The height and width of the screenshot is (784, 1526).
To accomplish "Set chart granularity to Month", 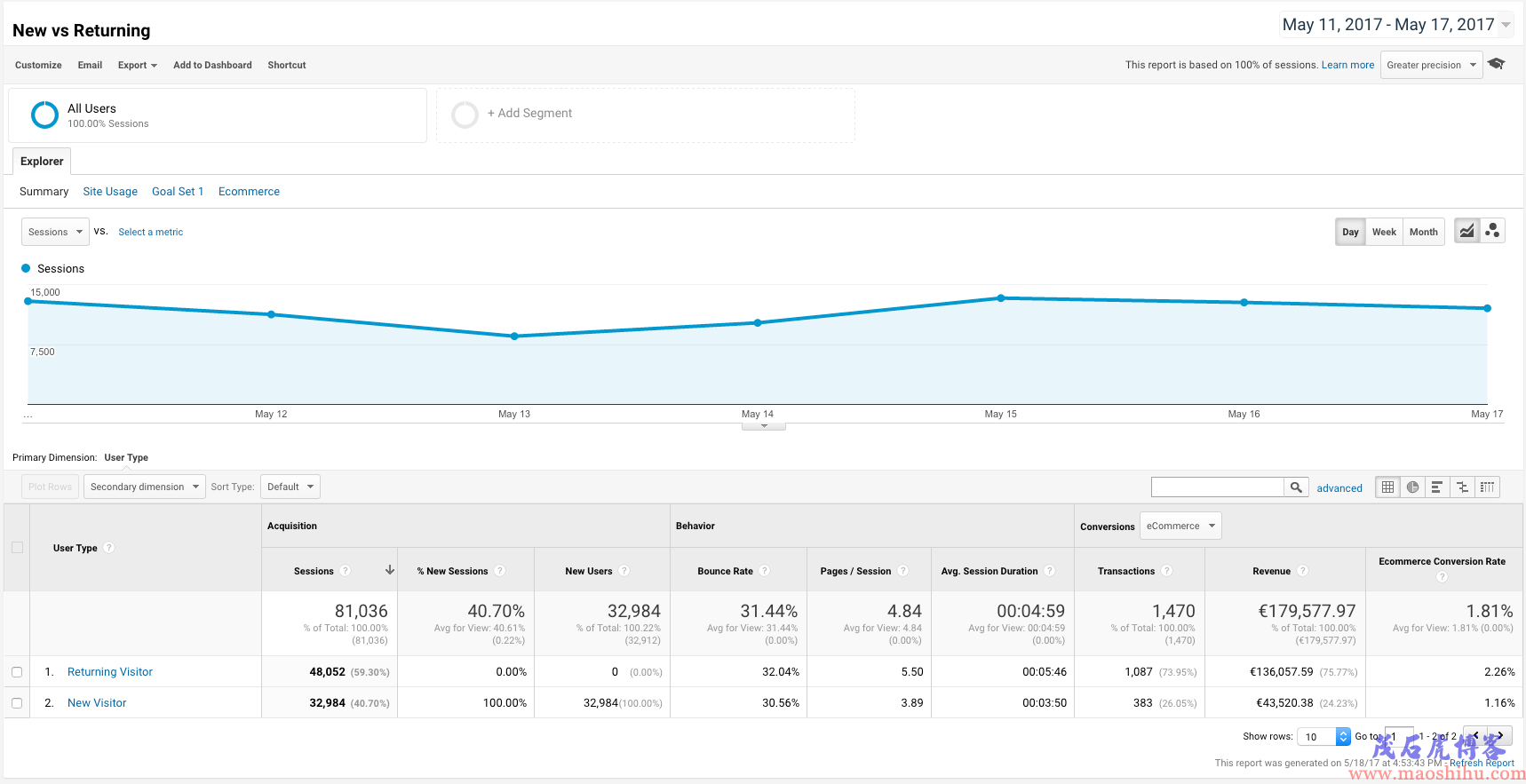I will 1423,232.
